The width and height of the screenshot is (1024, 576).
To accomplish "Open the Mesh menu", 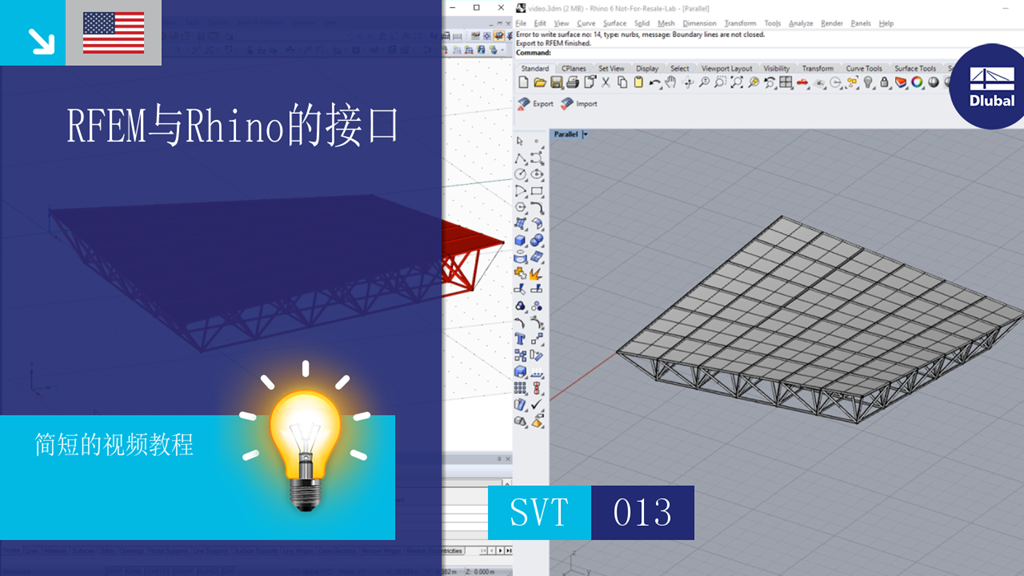I will coord(665,24).
